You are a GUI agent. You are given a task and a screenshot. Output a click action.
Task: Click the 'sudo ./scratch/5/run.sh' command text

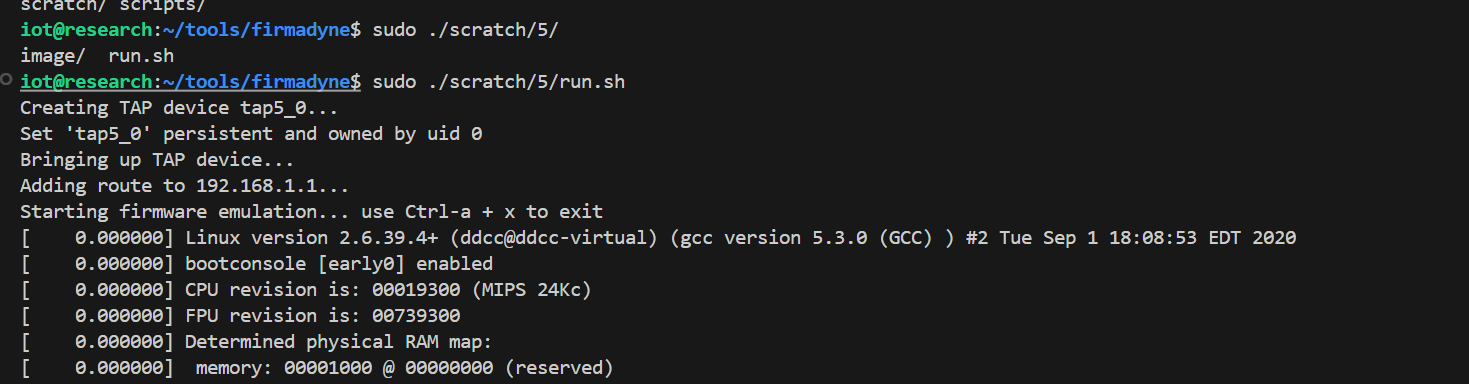(498, 82)
